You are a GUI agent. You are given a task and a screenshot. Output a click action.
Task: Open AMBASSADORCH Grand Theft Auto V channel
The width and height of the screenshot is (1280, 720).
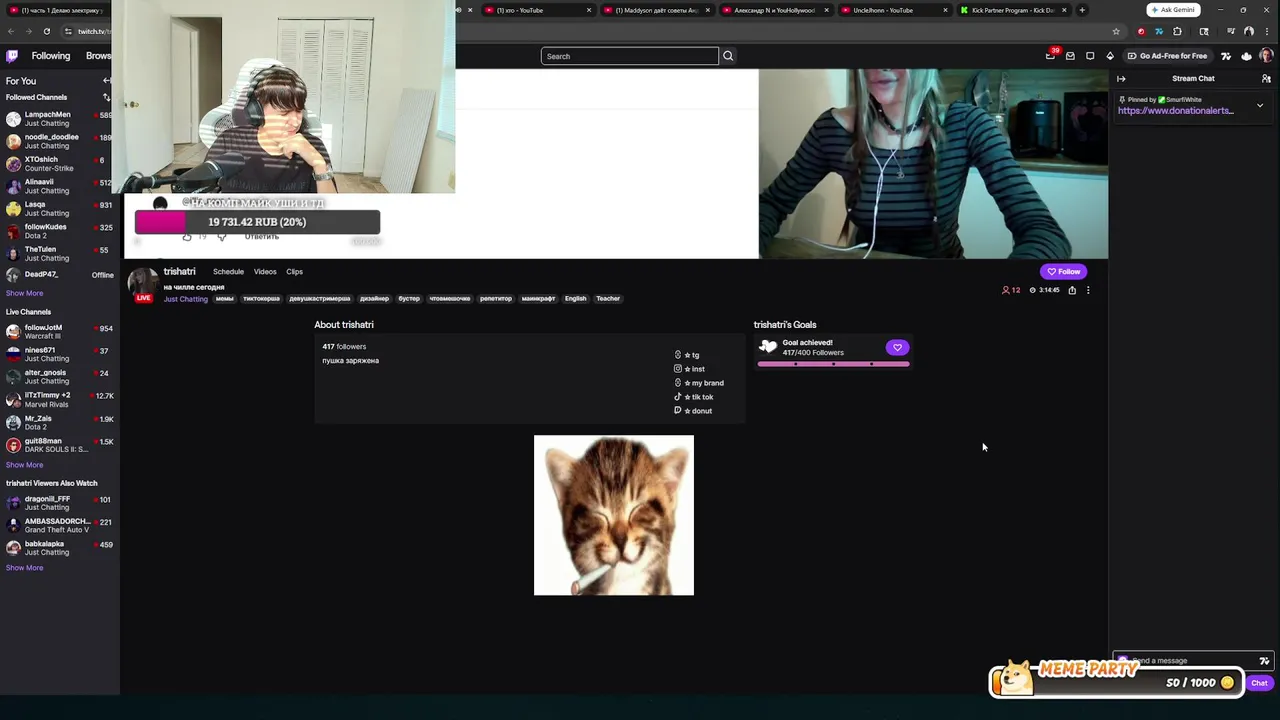(x=59, y=525)
